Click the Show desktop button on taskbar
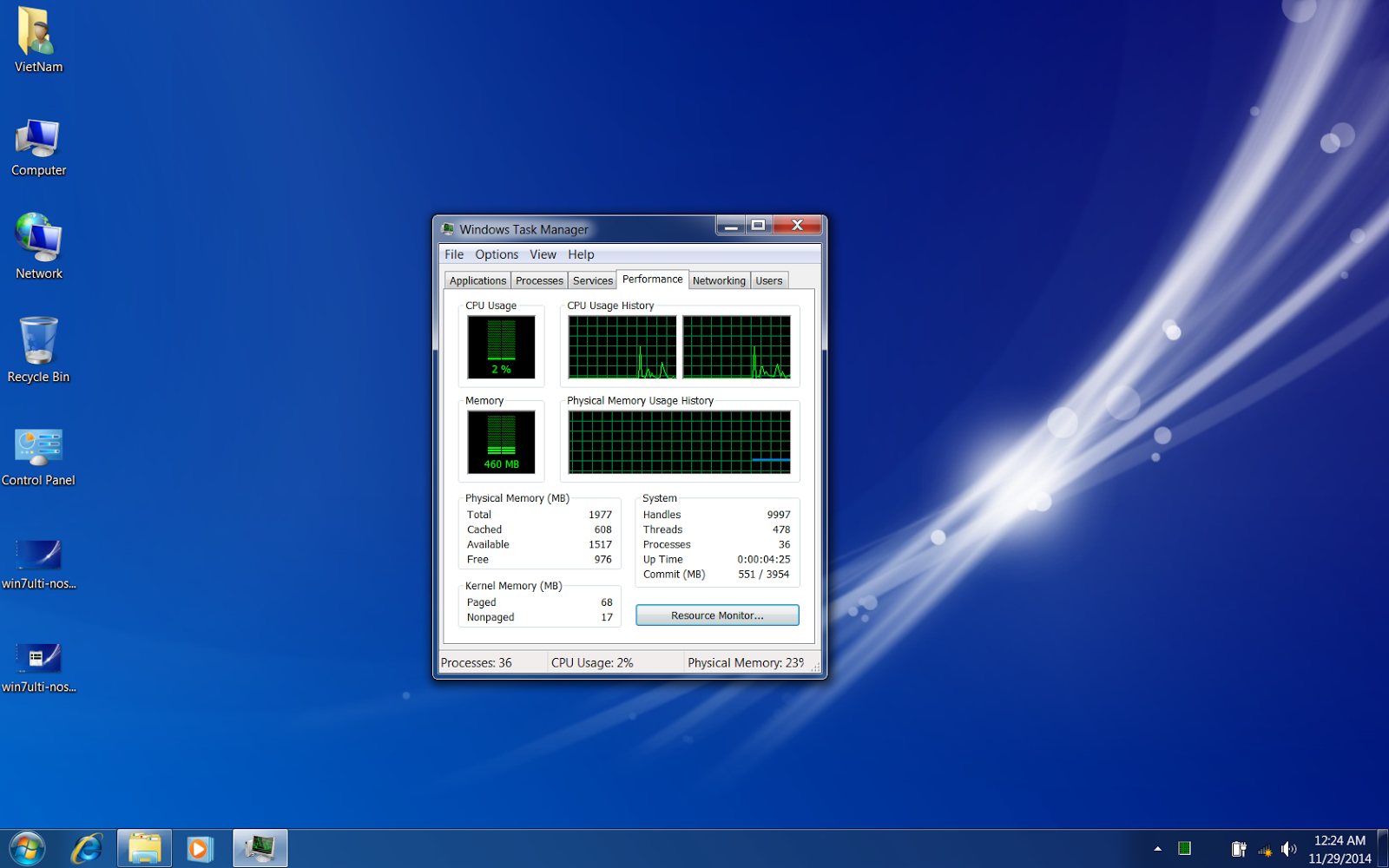Viewport: 1389px width, 868px height. click(x=1383, y=848)
